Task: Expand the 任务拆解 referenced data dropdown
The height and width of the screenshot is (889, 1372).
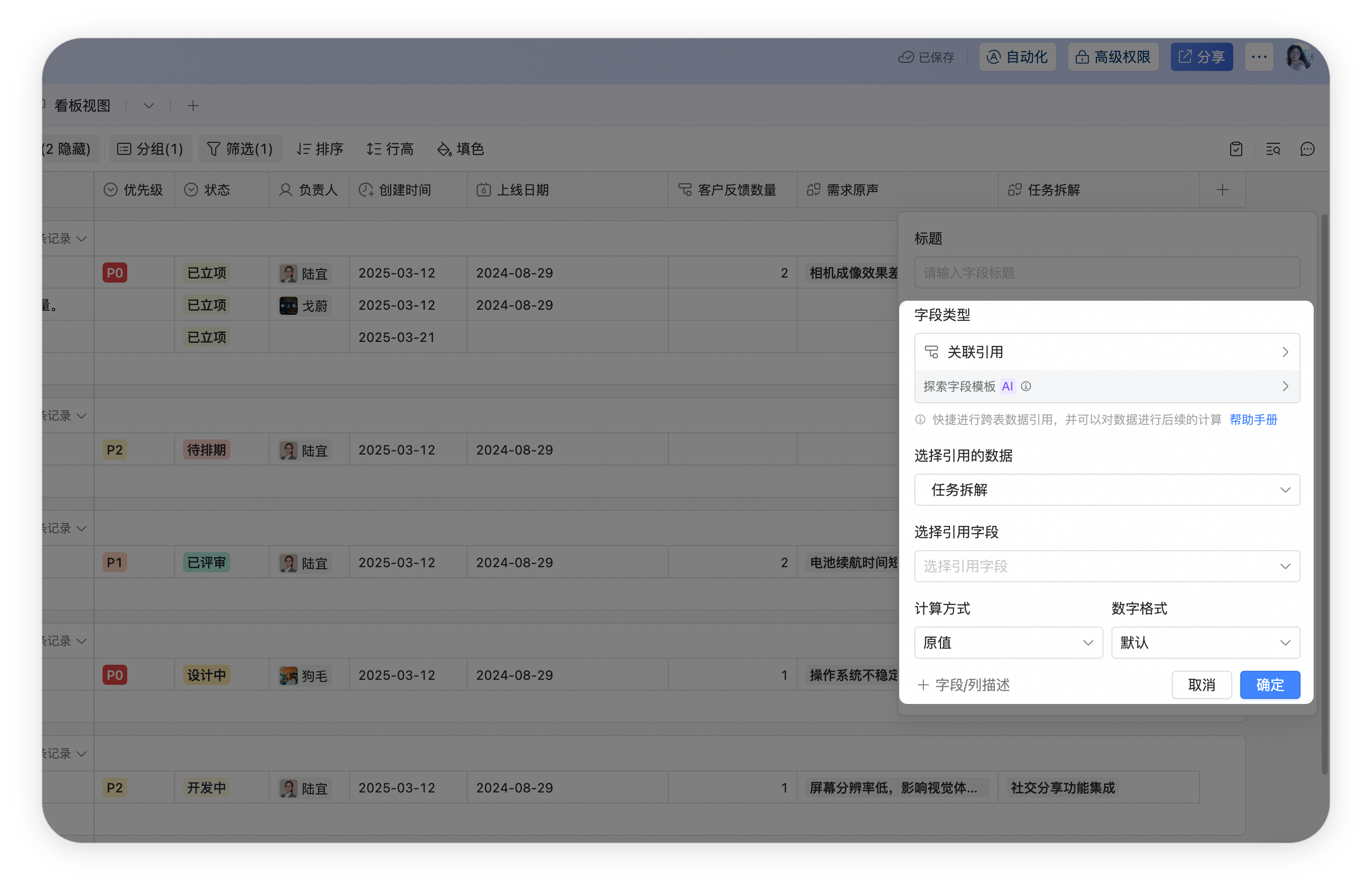Action: click(1107, 489)
